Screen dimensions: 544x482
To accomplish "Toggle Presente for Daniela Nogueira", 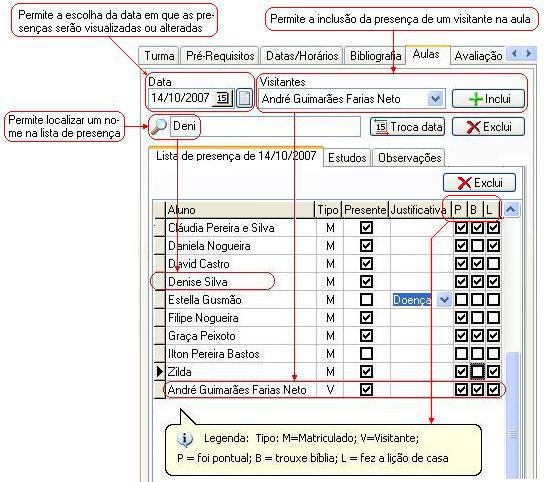I will 366,246.
